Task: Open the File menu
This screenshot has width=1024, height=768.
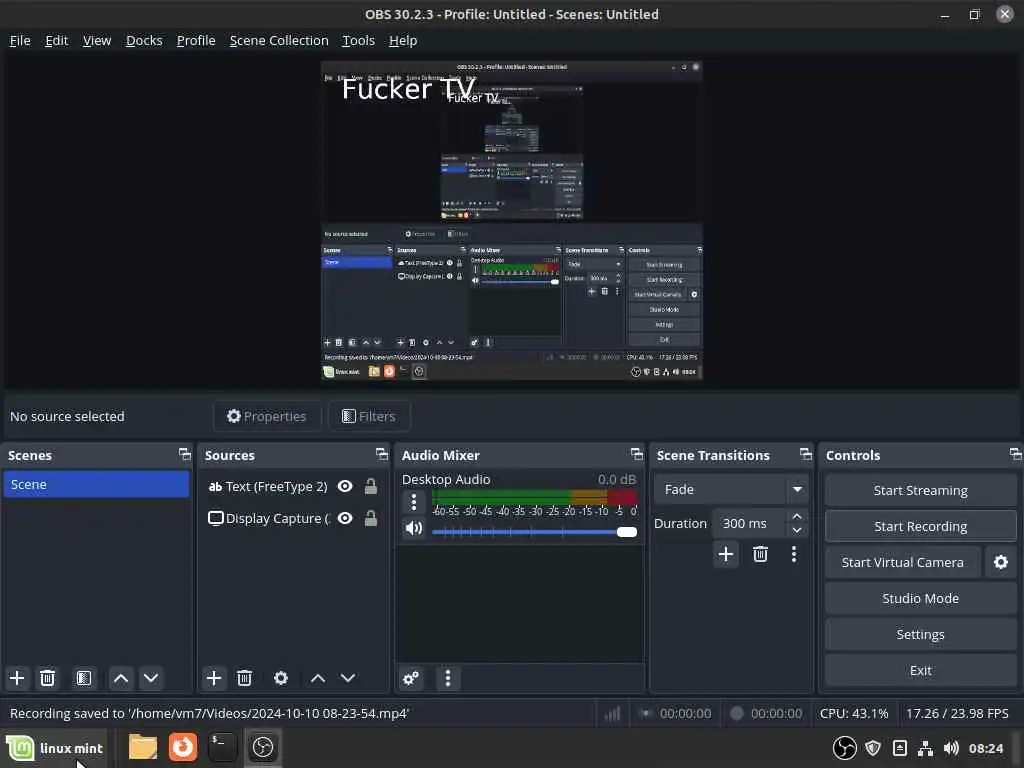Action: (x=20, y=40)
